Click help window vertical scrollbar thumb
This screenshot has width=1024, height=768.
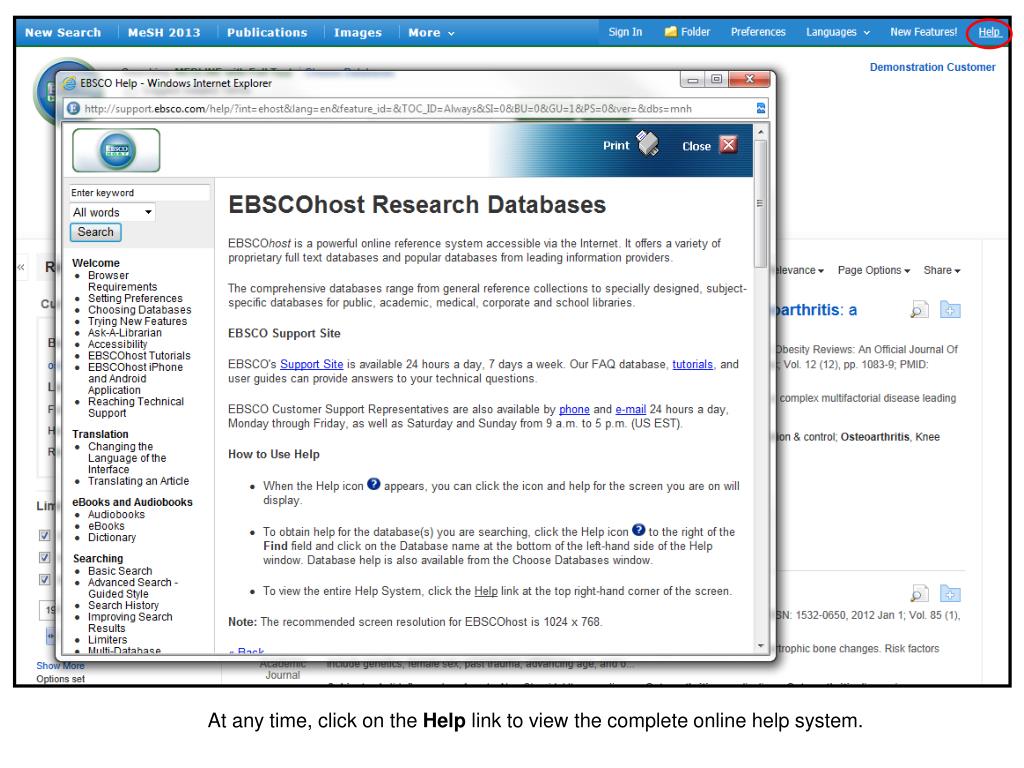click(x=760, y=203)
